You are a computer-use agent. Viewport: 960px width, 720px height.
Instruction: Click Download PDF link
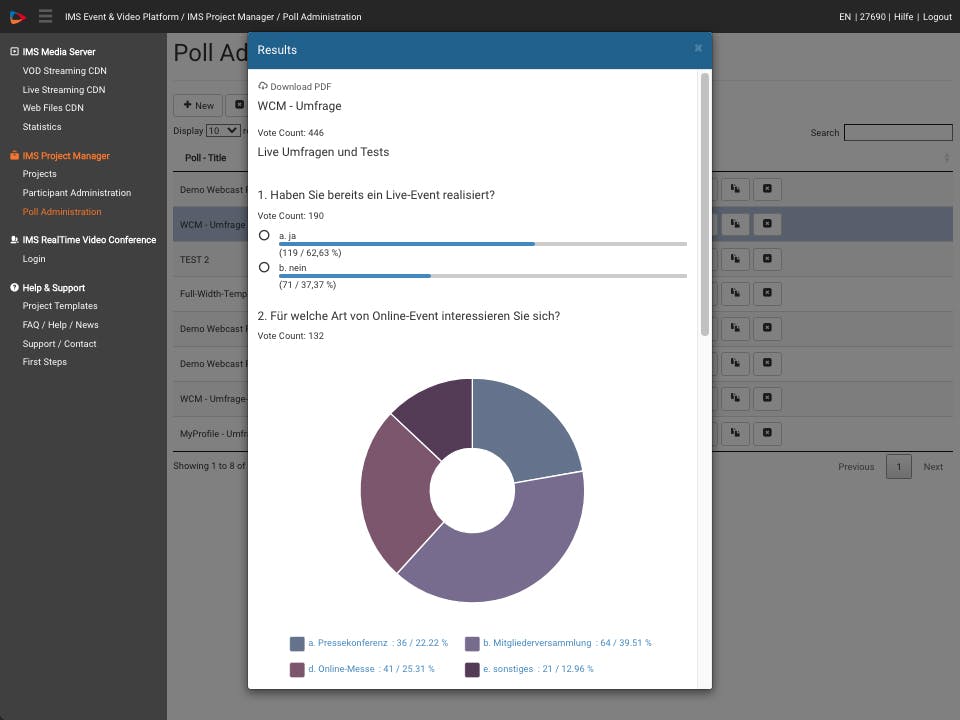[301, 86]
